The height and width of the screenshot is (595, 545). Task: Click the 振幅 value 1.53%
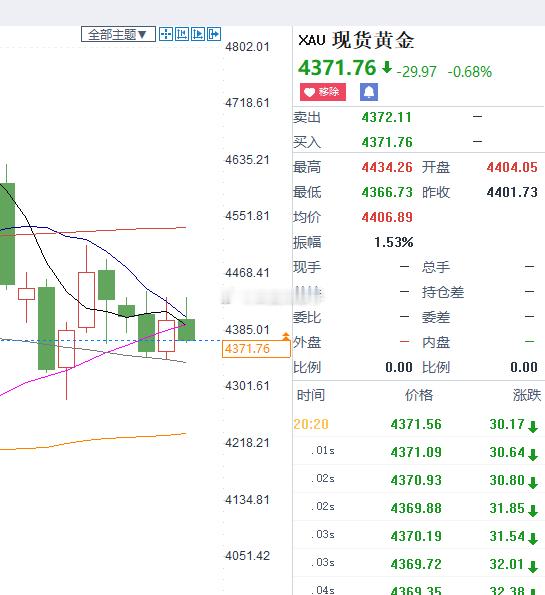pyautogui.click(x=394, y=242)
